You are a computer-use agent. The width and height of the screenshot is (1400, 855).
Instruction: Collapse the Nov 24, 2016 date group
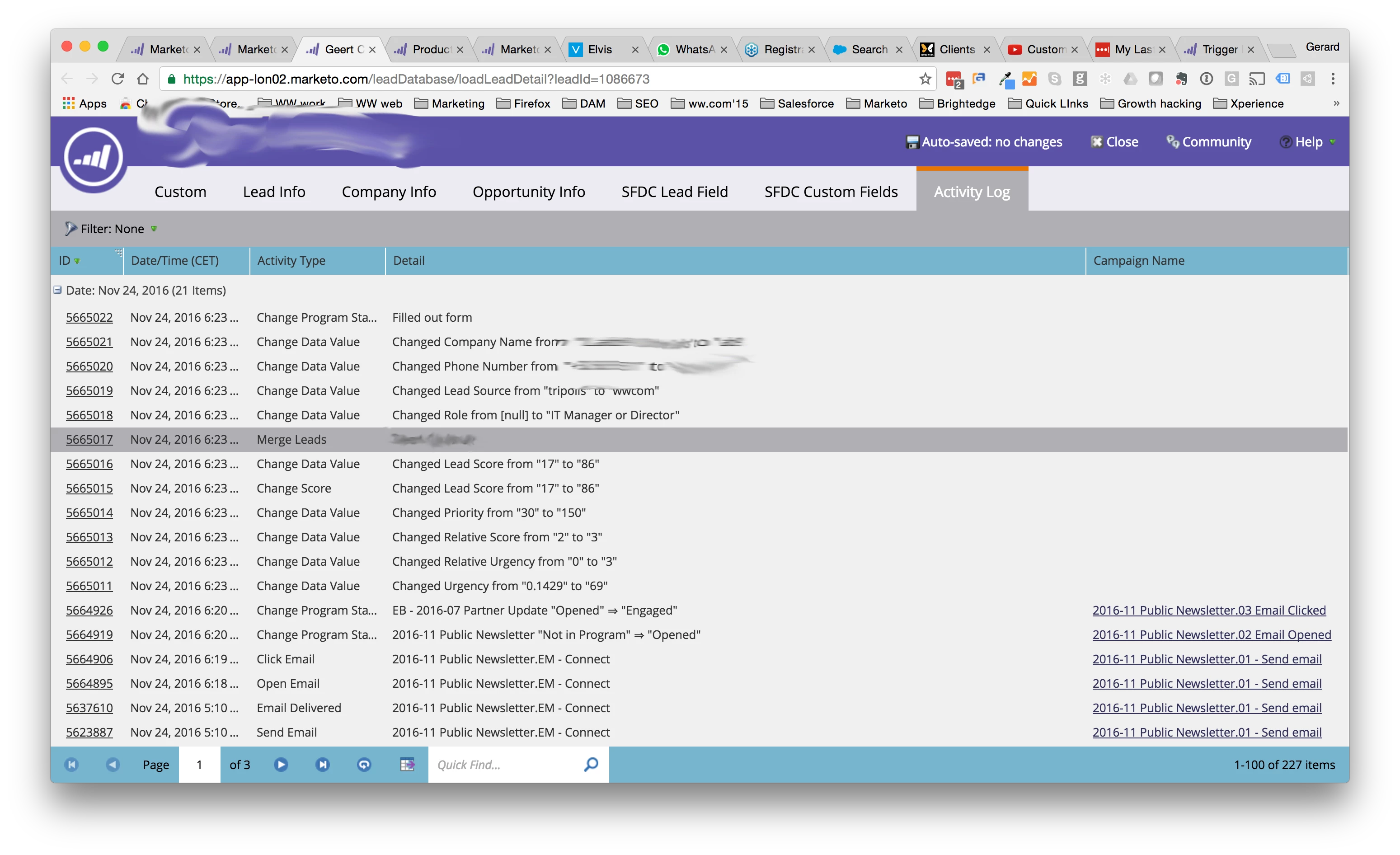coord(57,290)
